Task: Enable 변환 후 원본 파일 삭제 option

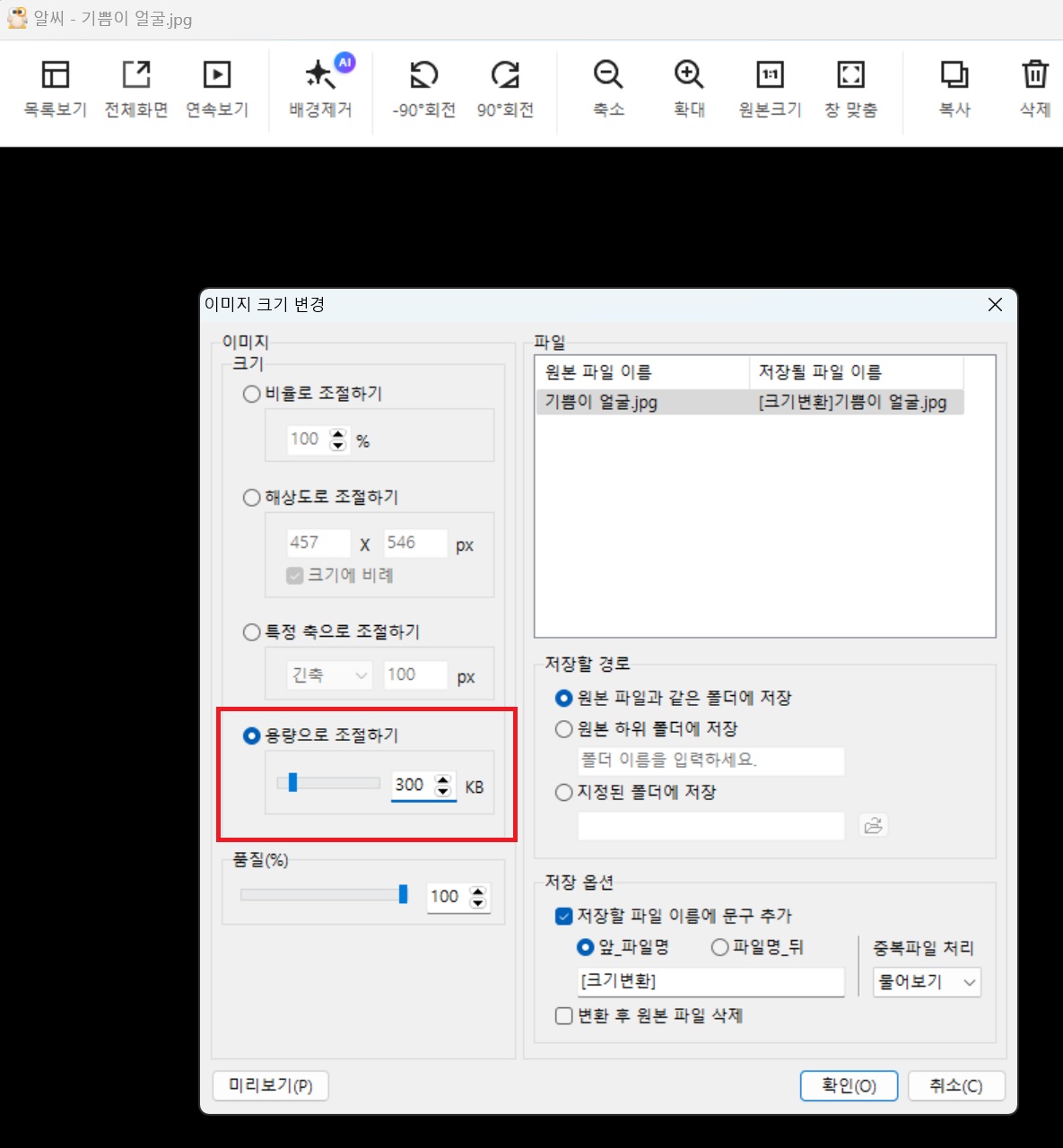Action: pos(563,1015)
